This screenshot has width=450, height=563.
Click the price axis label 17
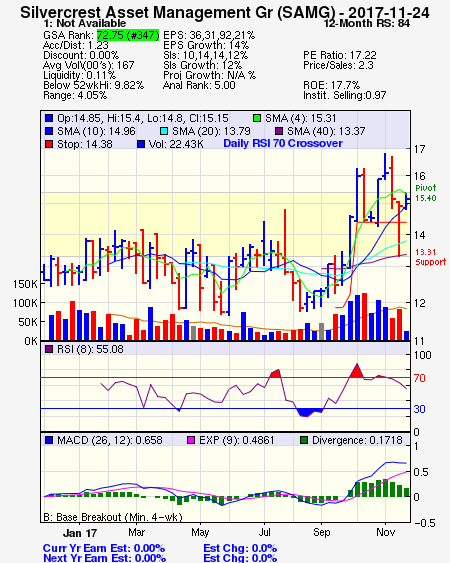[419, 149]
